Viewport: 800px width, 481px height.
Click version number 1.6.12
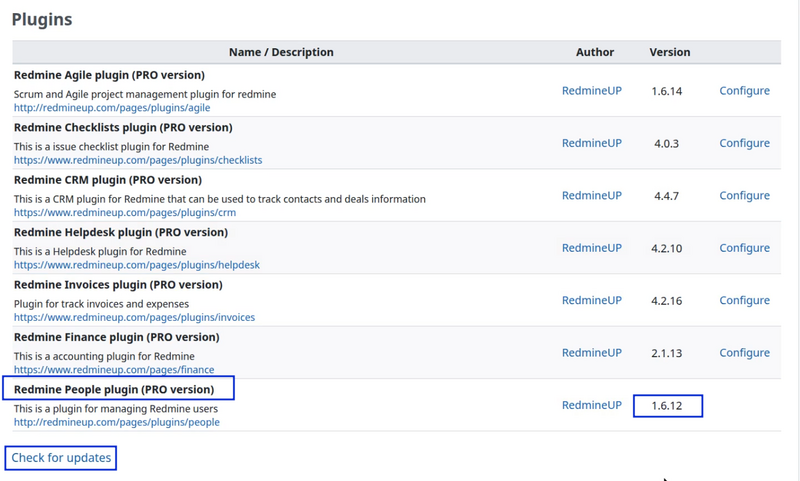[667, 406]
